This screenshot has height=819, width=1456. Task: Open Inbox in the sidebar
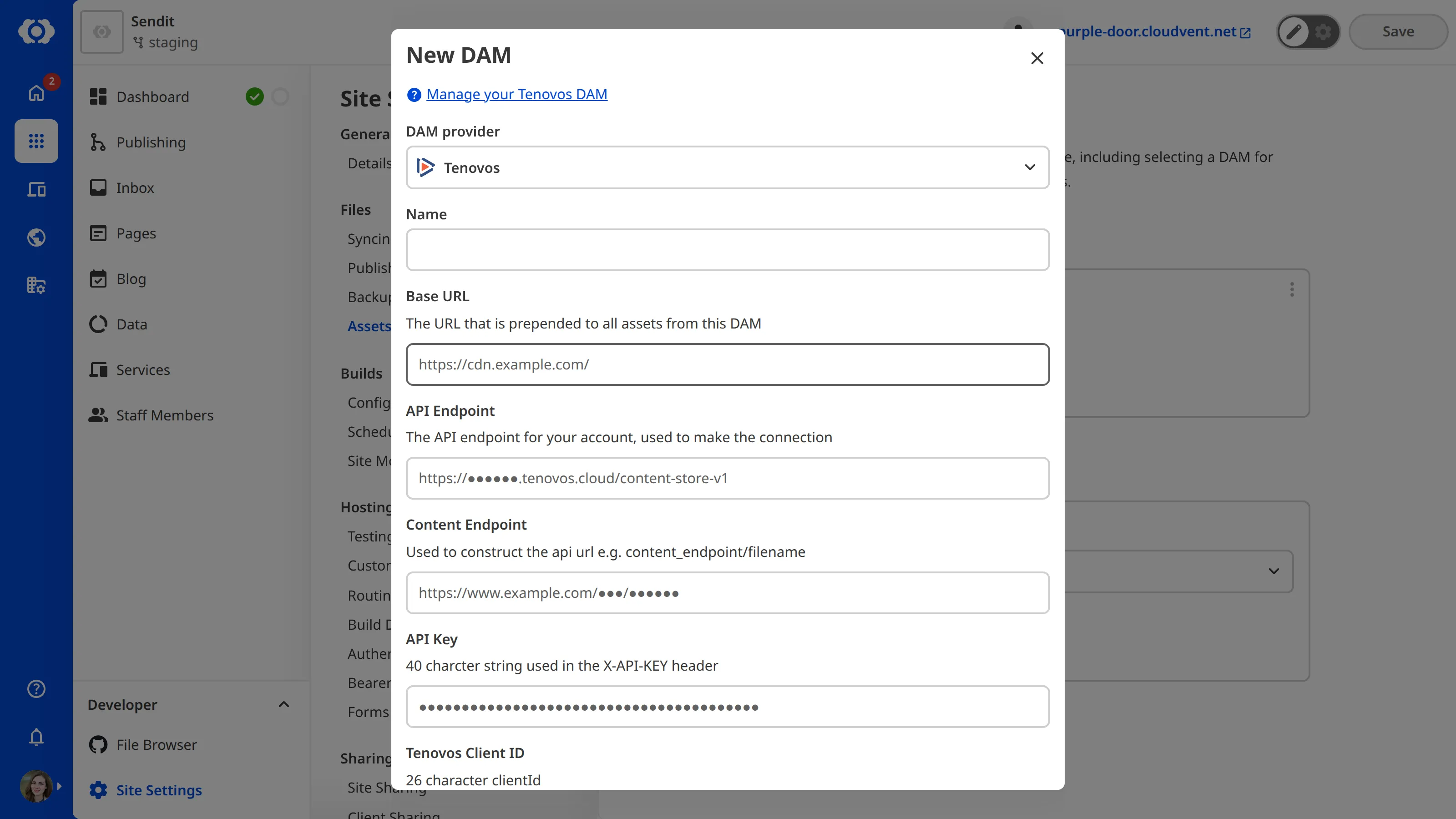tap(135, 187)
